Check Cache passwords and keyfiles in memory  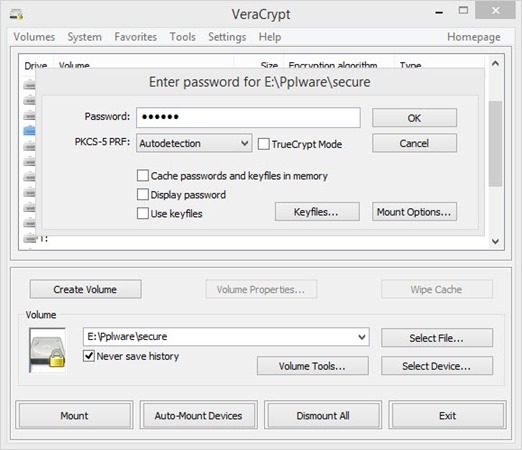point(143,175)
